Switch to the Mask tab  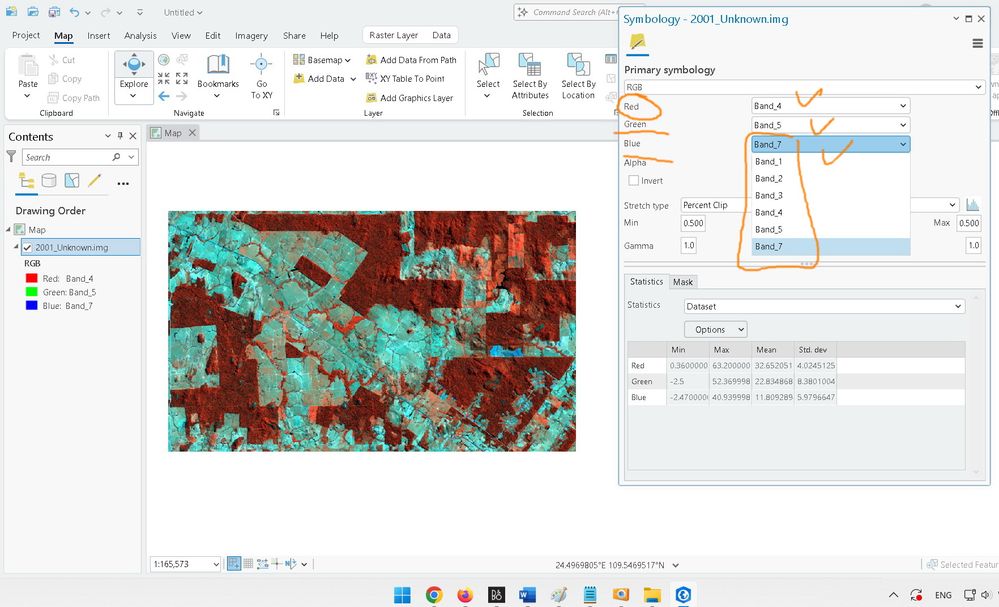pyautogui.click(x=683, y=282)
